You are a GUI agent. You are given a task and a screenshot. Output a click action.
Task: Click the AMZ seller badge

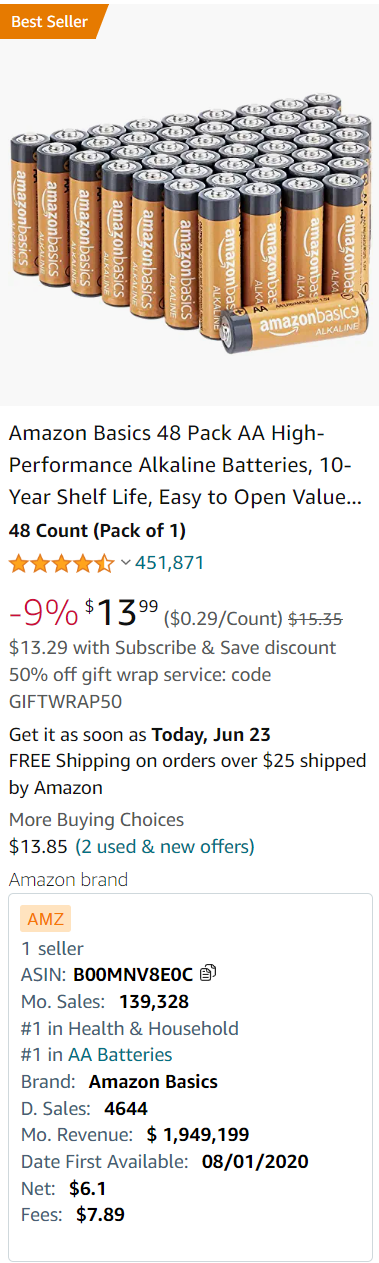pos(46,919)
